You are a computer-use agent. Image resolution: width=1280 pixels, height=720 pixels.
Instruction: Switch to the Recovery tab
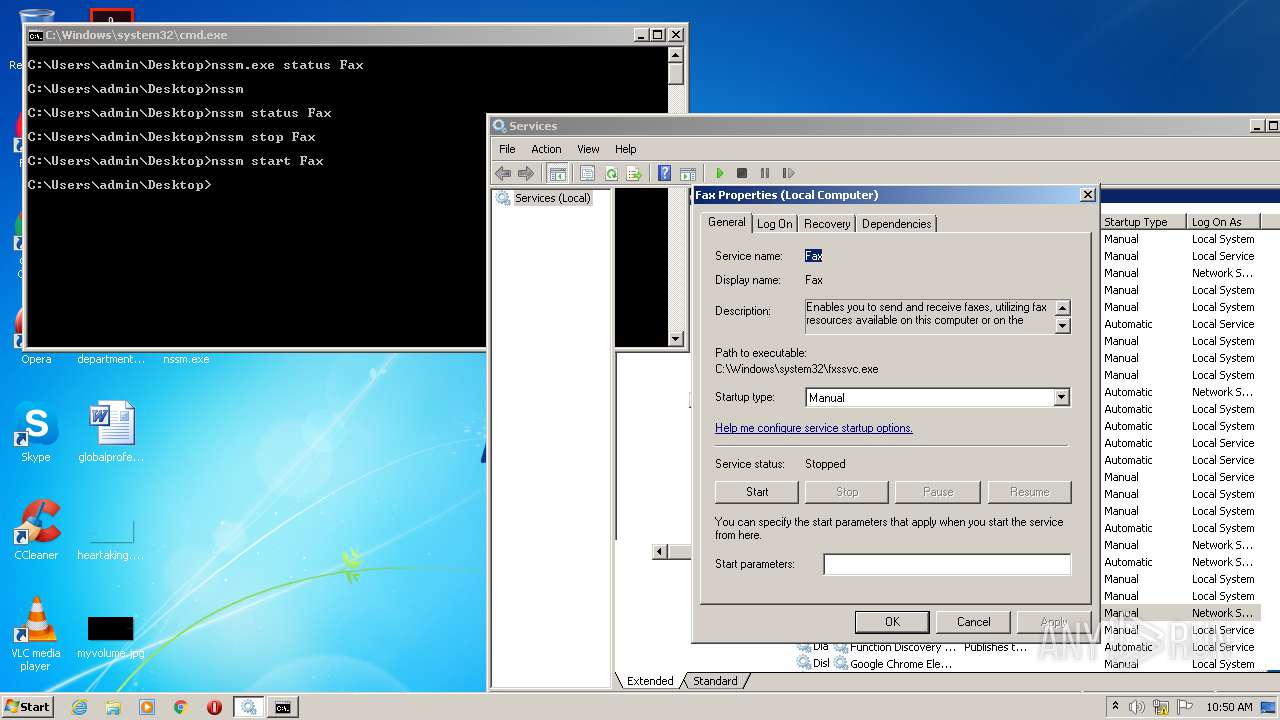point(827,224)
